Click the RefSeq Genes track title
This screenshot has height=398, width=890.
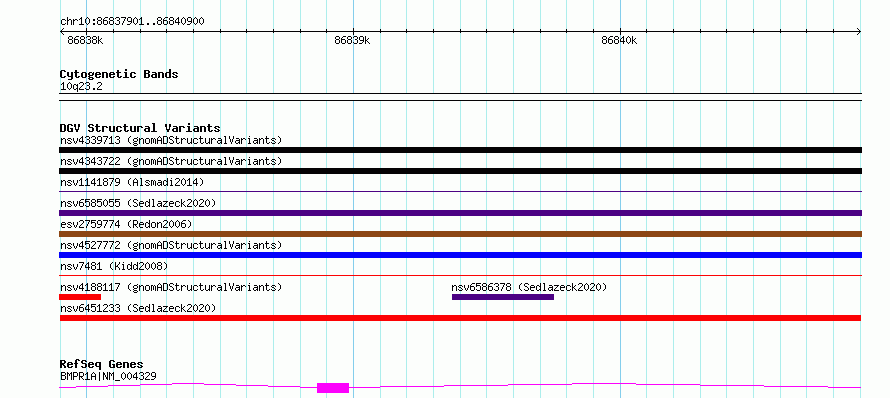point(102,365)
